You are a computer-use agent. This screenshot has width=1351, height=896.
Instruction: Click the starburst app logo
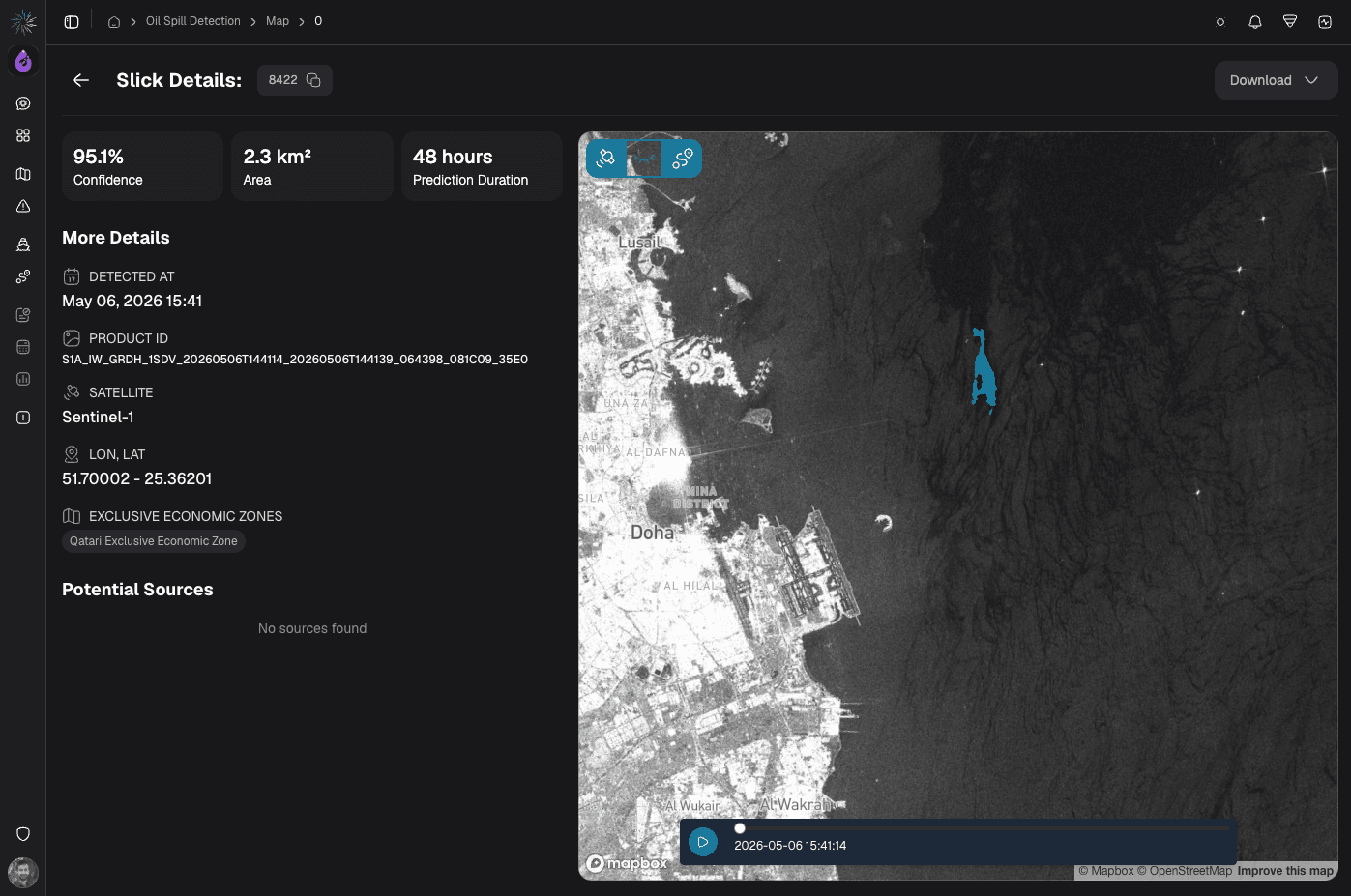23,21
